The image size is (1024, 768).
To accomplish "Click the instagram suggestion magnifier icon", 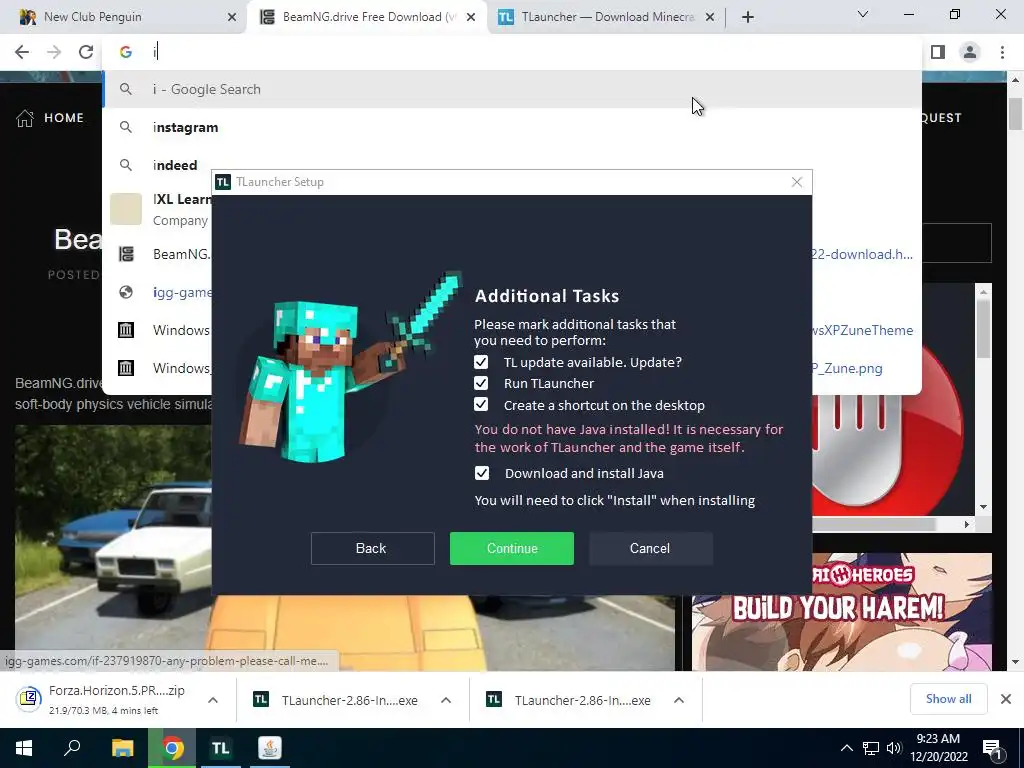I will pyautogui.click(x=126, y=127).
